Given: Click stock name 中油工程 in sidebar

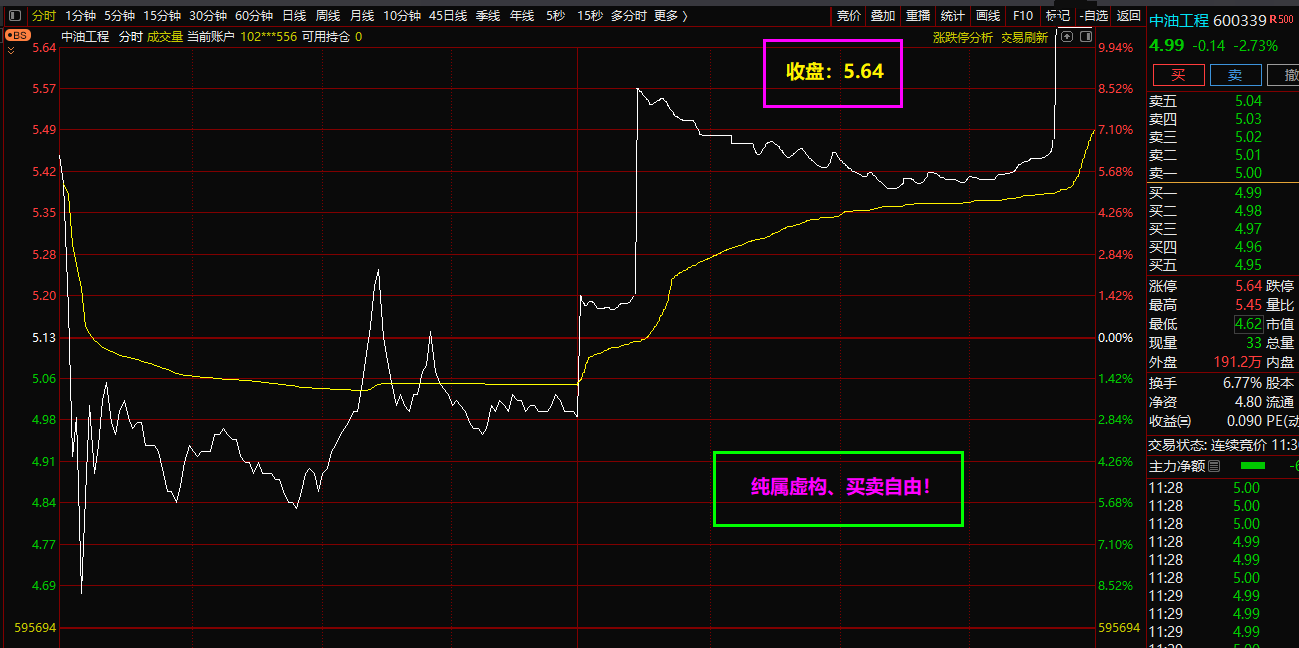Looking at the screenshot, I should (1179, 20).
